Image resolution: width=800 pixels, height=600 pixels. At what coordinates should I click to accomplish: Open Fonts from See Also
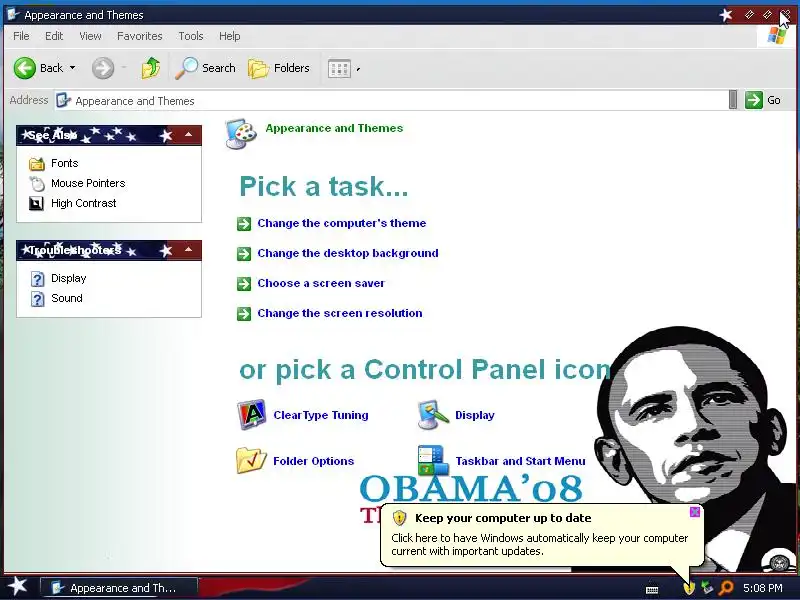click(x=64, y=163)
